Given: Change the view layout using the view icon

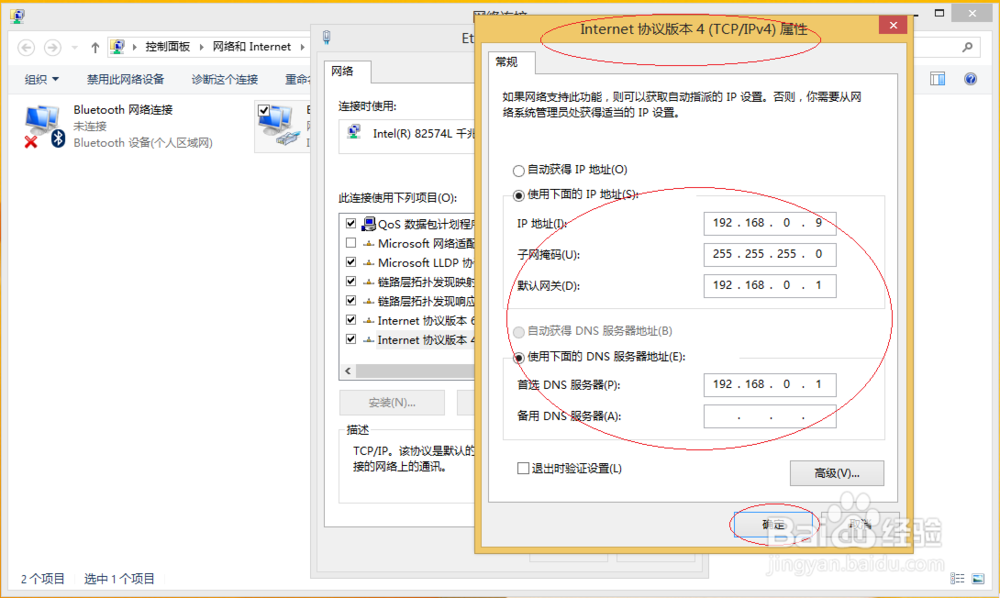Looking at the screenshot, I should [939, 78].
